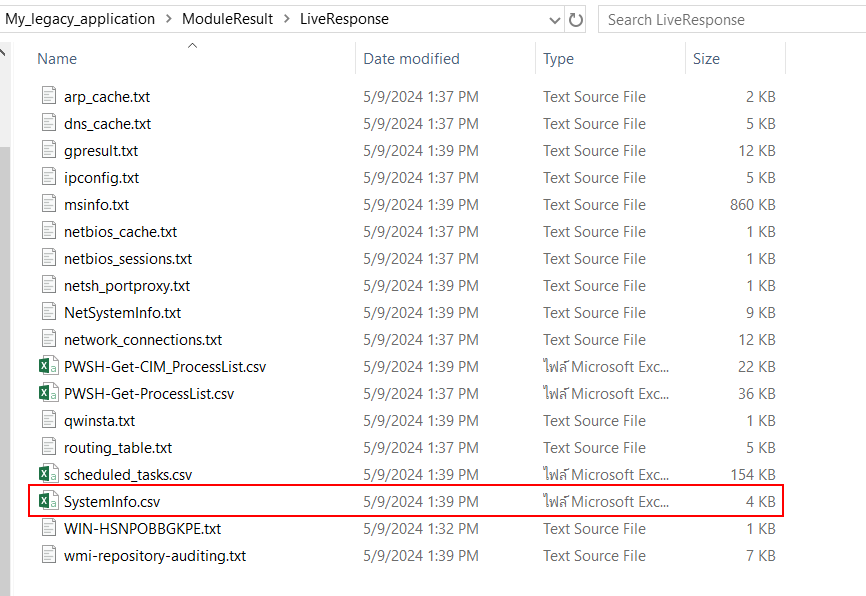The image size is (866, 596).
Task: Refresh the LiveResponse folder view
Action: coord(575,19)
